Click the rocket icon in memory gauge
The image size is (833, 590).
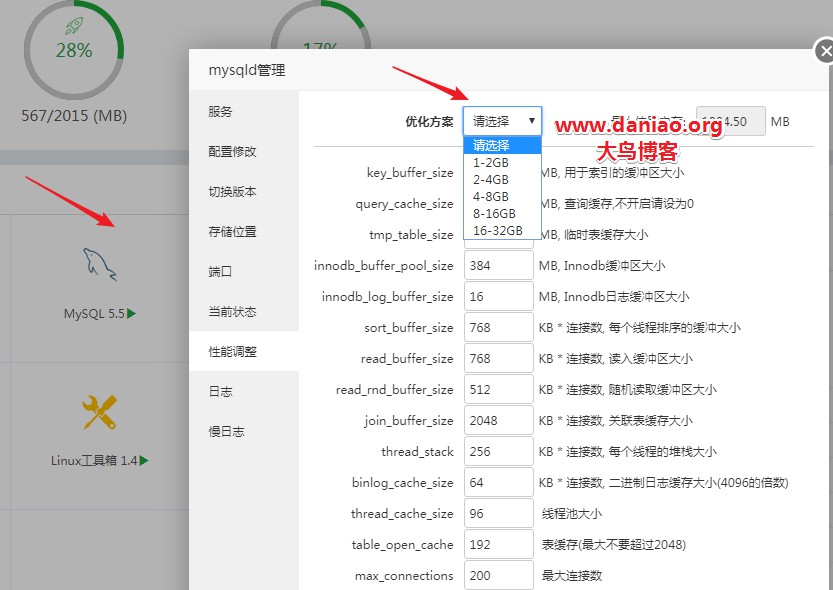click(x=74, y=25)
